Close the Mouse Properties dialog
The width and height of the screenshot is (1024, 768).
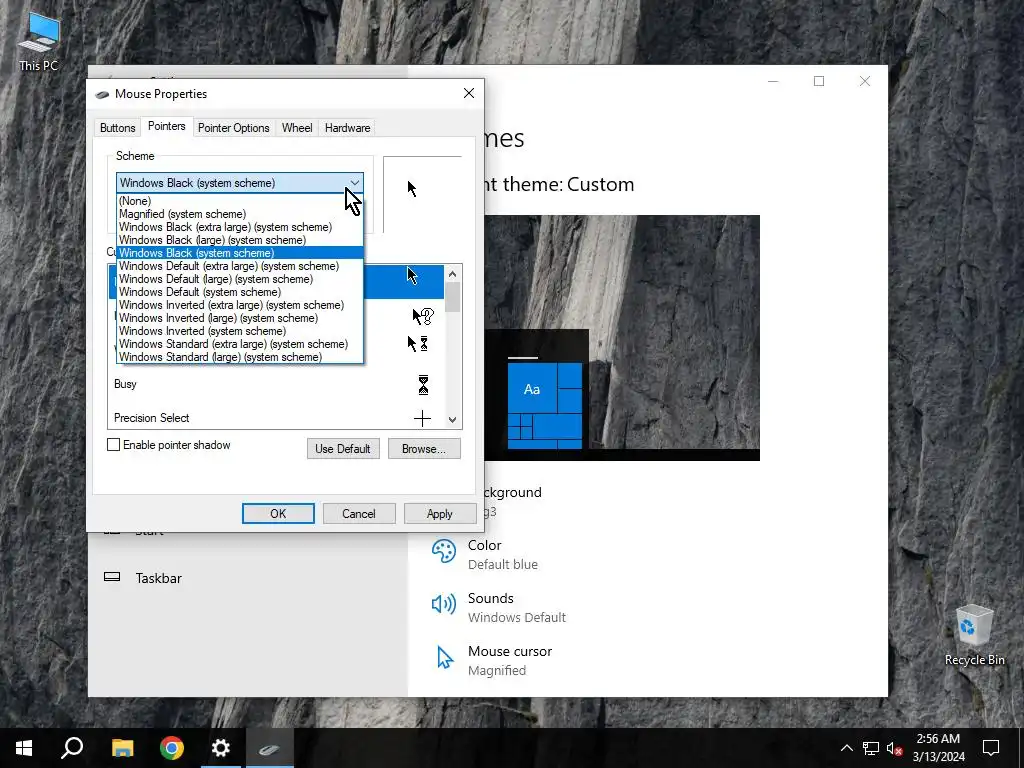pyautogui.click(x=469, y=93)
